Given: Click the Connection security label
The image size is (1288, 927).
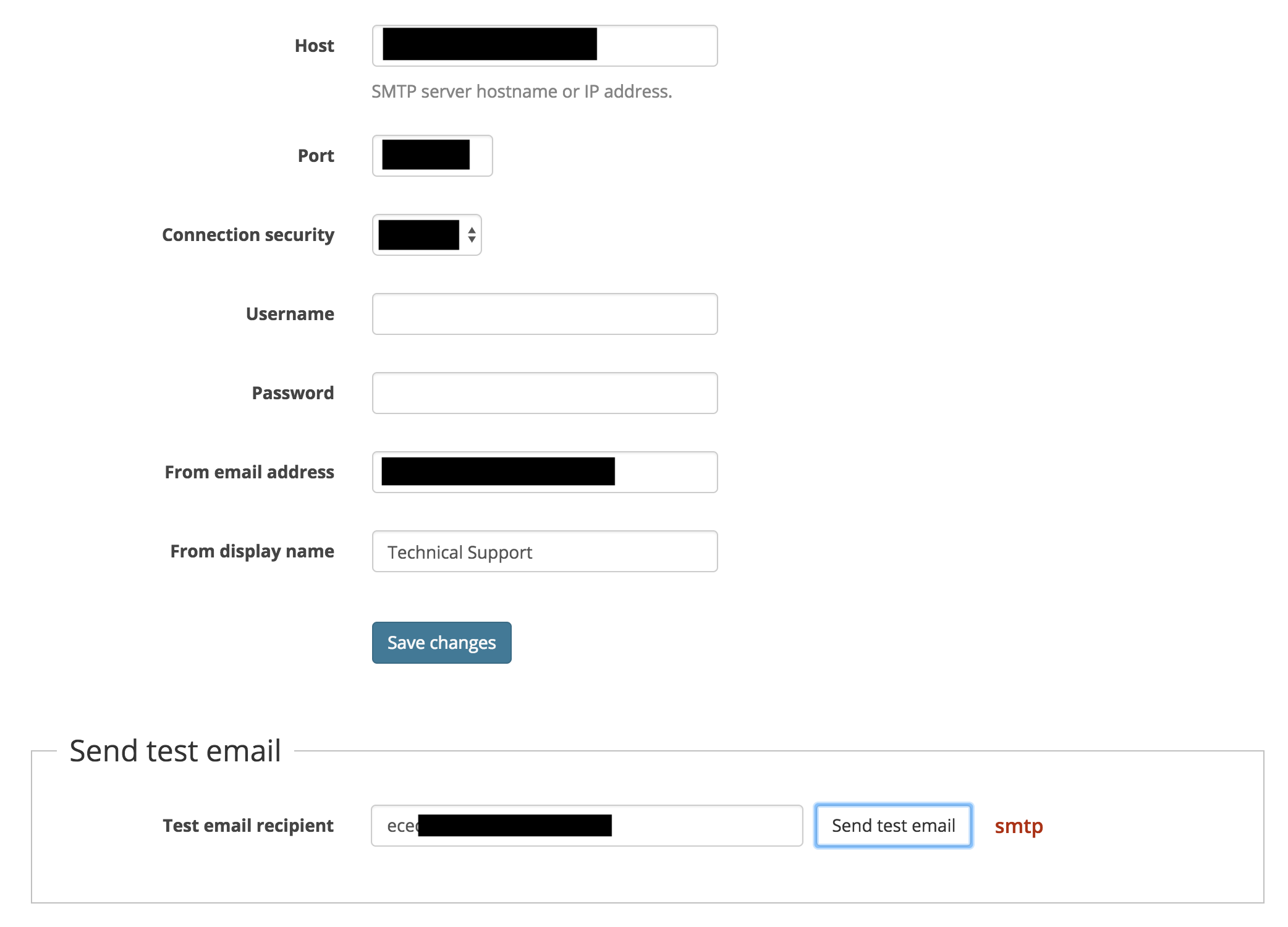Looking at the screenshot, I should coord(248,235).
